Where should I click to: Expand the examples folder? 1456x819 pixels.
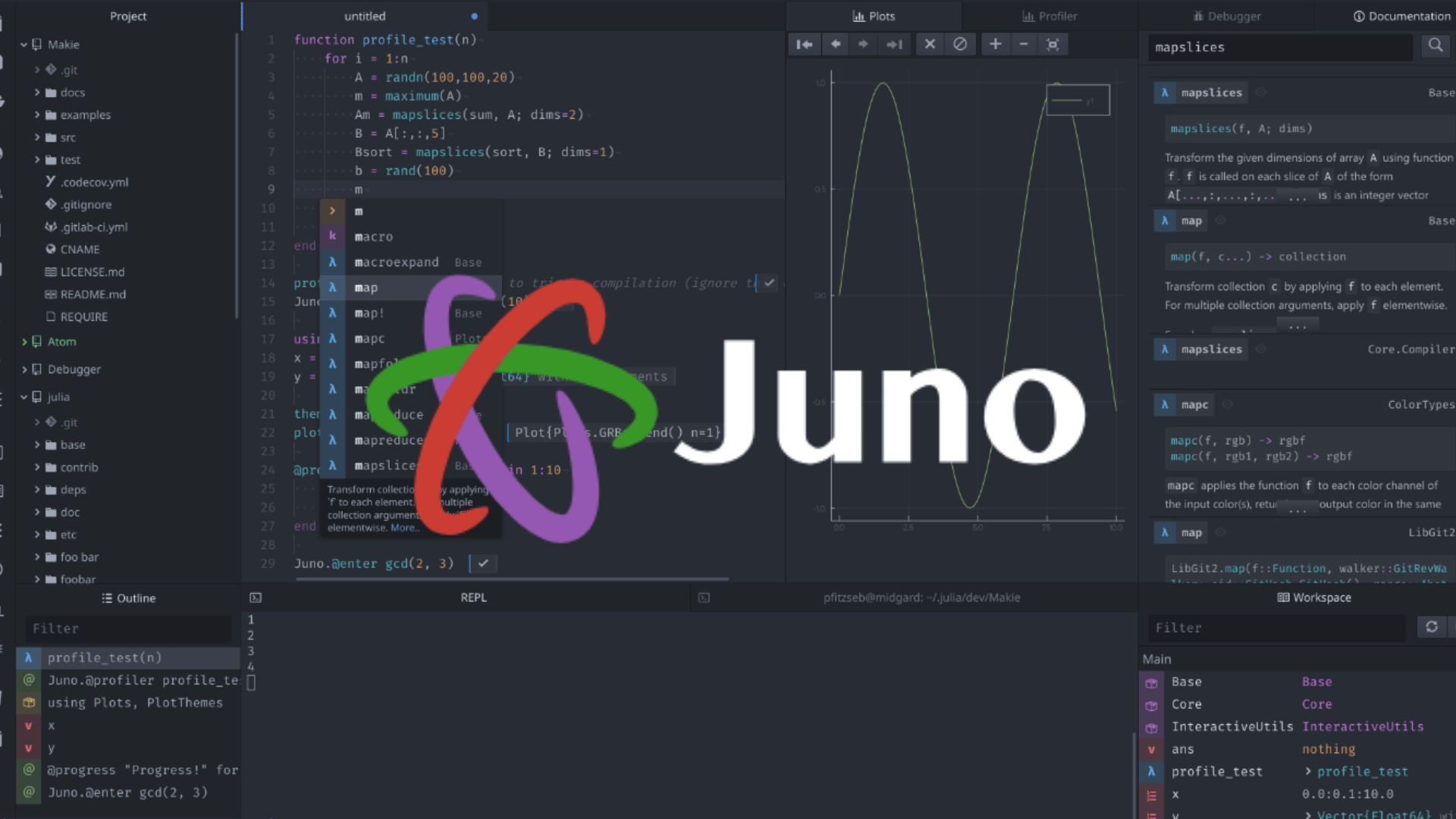pos(37,115)
